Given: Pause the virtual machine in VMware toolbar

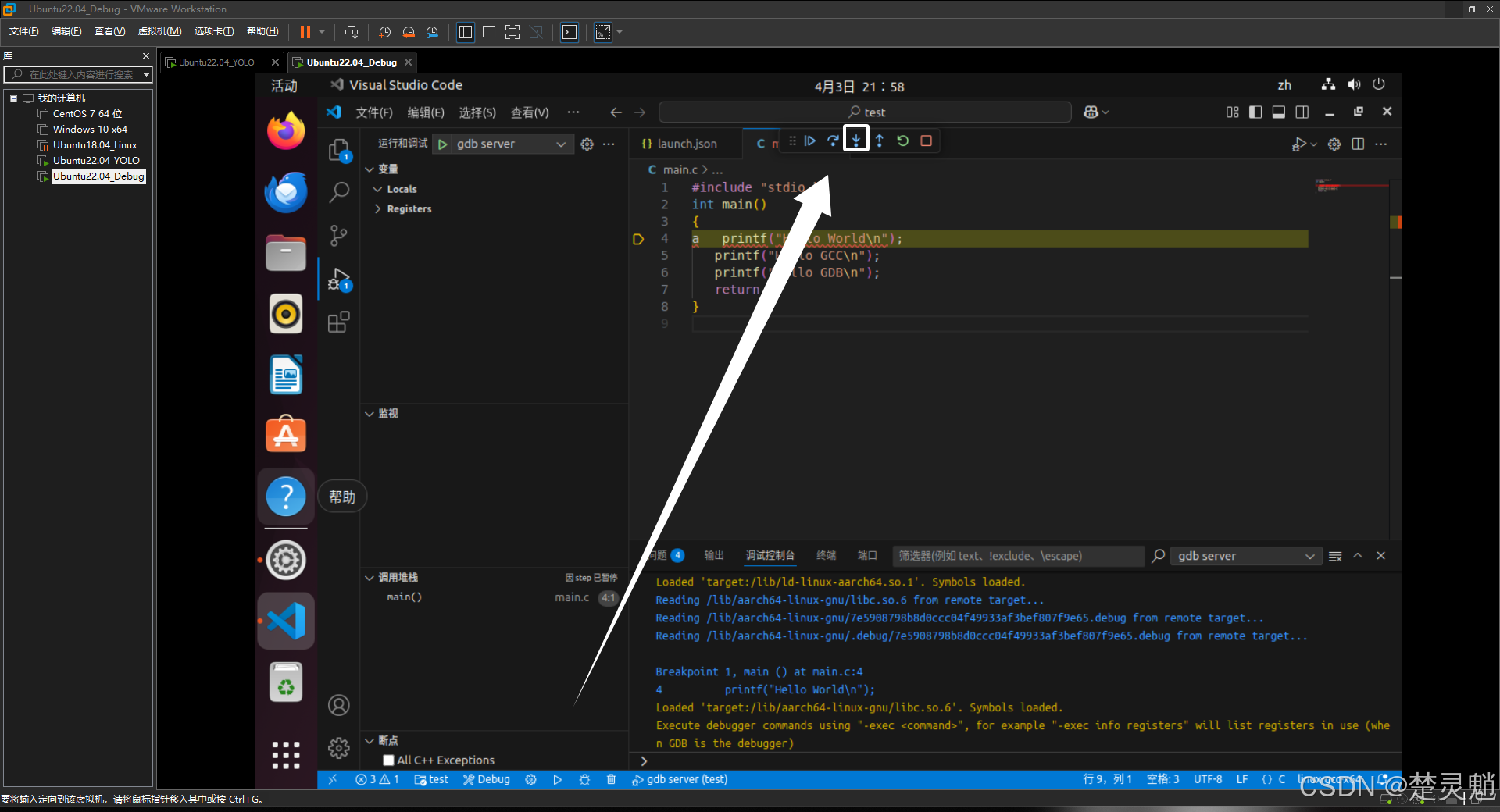Looking at the screenshot, I should [x=305, y=32].
